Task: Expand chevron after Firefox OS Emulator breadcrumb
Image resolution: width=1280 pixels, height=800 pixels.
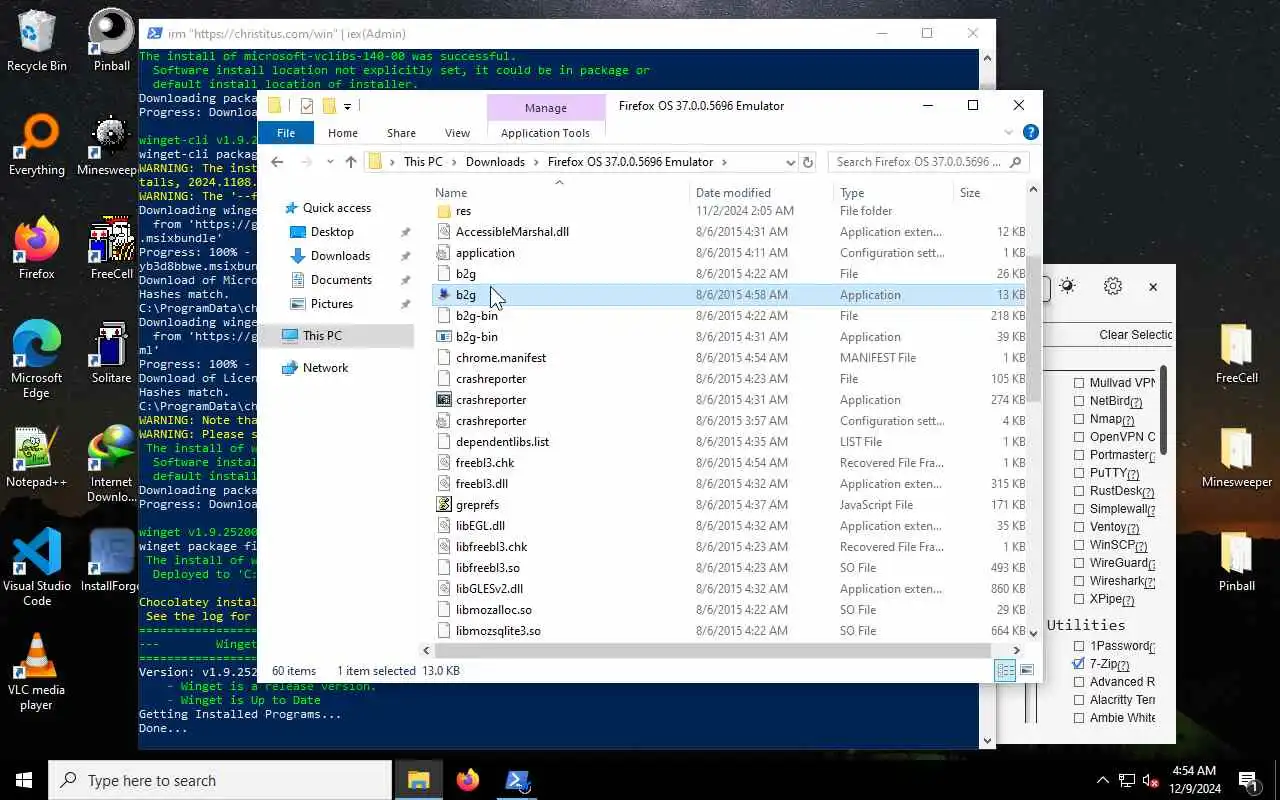Action: click(724, 162)
